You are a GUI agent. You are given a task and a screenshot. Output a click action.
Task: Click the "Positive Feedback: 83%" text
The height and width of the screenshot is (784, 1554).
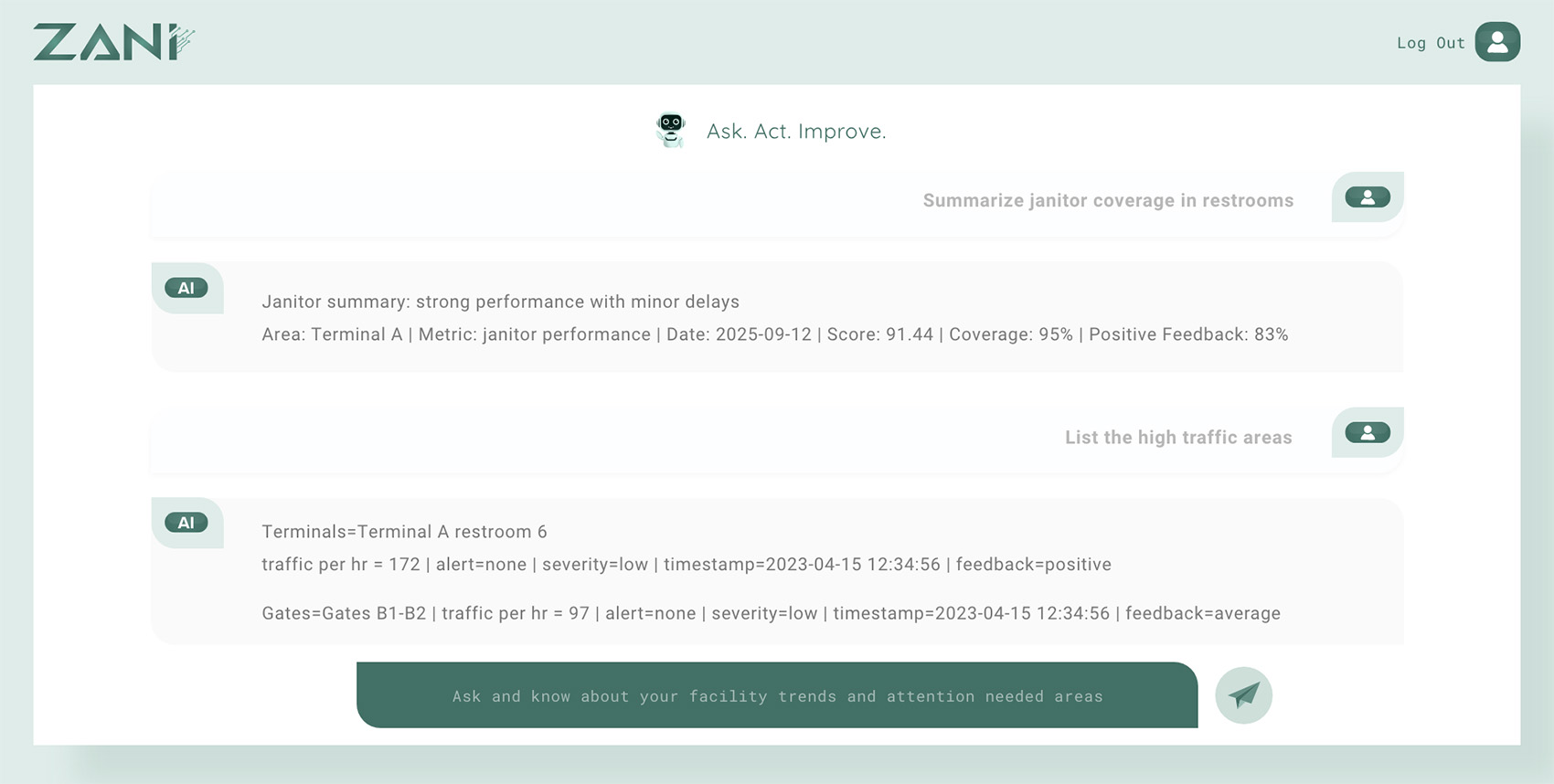(x=1187, y=334)
